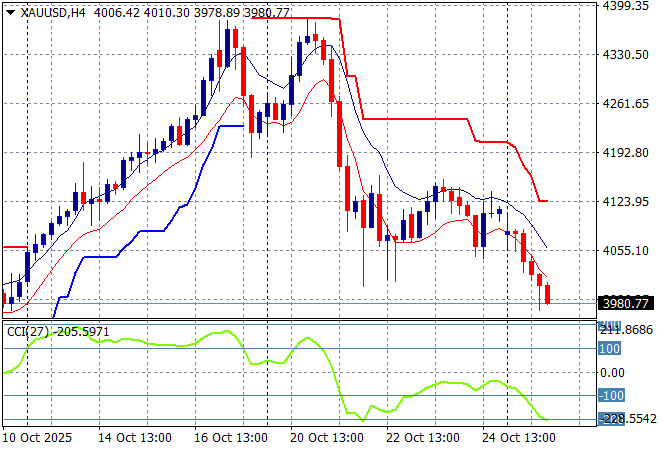
Task: Select the 10 Oct 2025 date label
Action: click(x=38, y=438)
